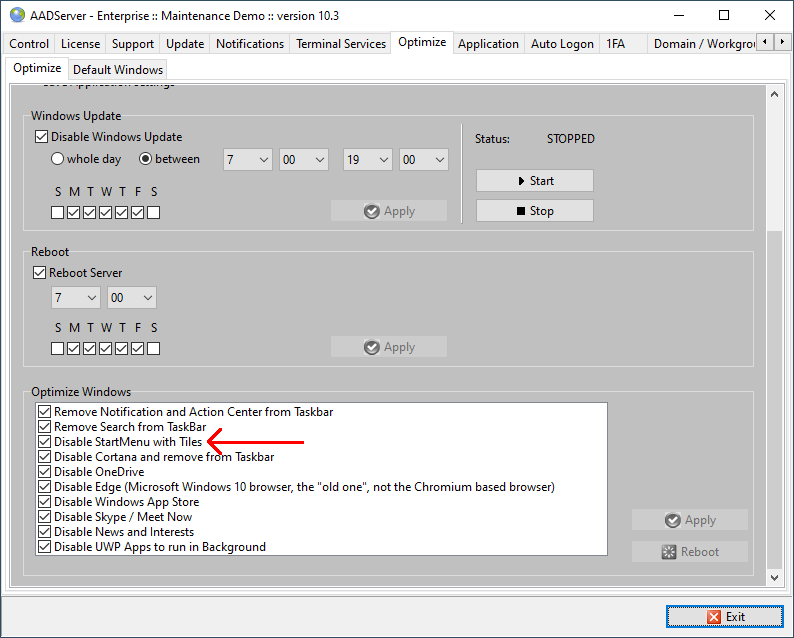794x638 pixels.
Task: Switch to the Terminal Services tab
Action: (341, 44)
